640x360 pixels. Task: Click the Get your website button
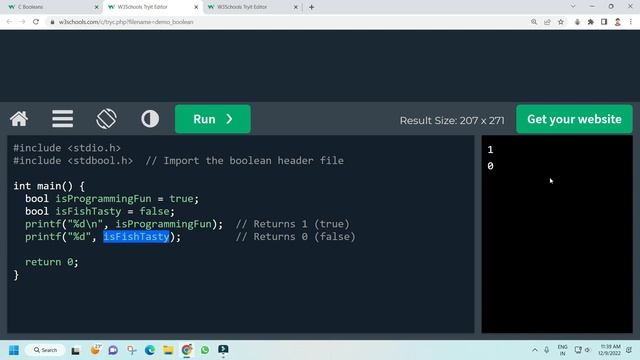coord(574,119)
